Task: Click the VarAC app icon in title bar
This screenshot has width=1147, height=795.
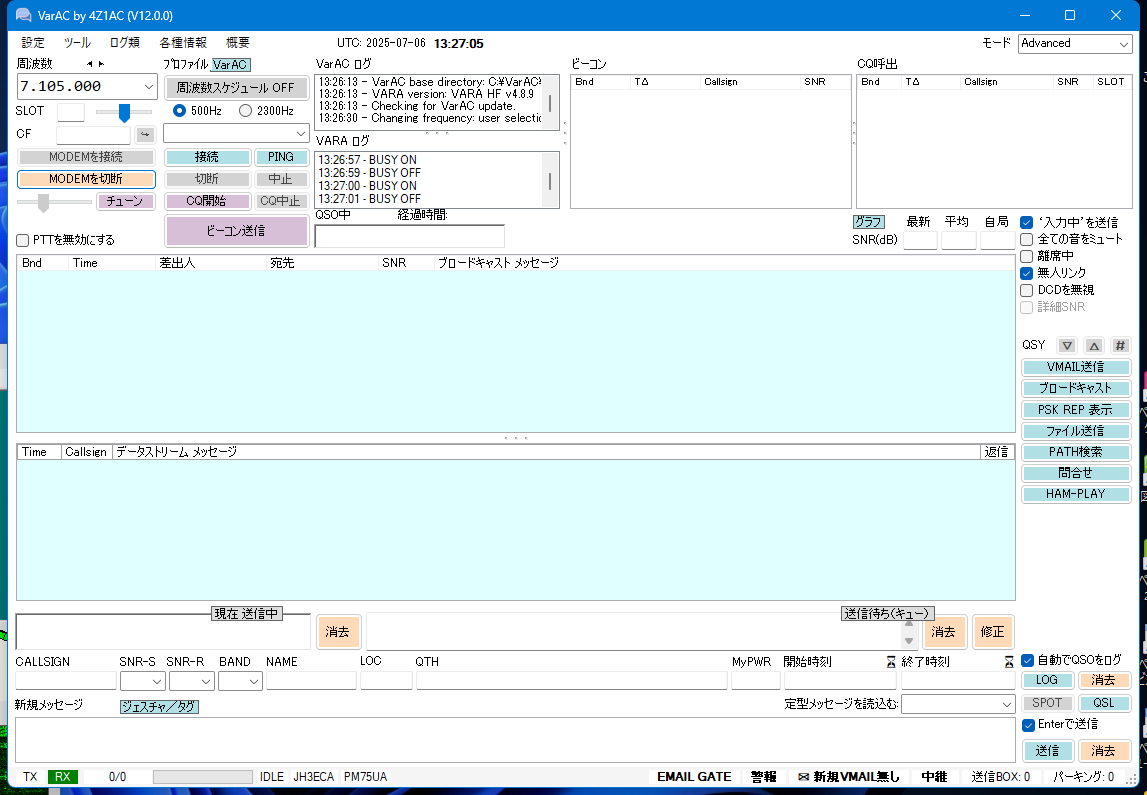Action: click(x=23, y=15)
